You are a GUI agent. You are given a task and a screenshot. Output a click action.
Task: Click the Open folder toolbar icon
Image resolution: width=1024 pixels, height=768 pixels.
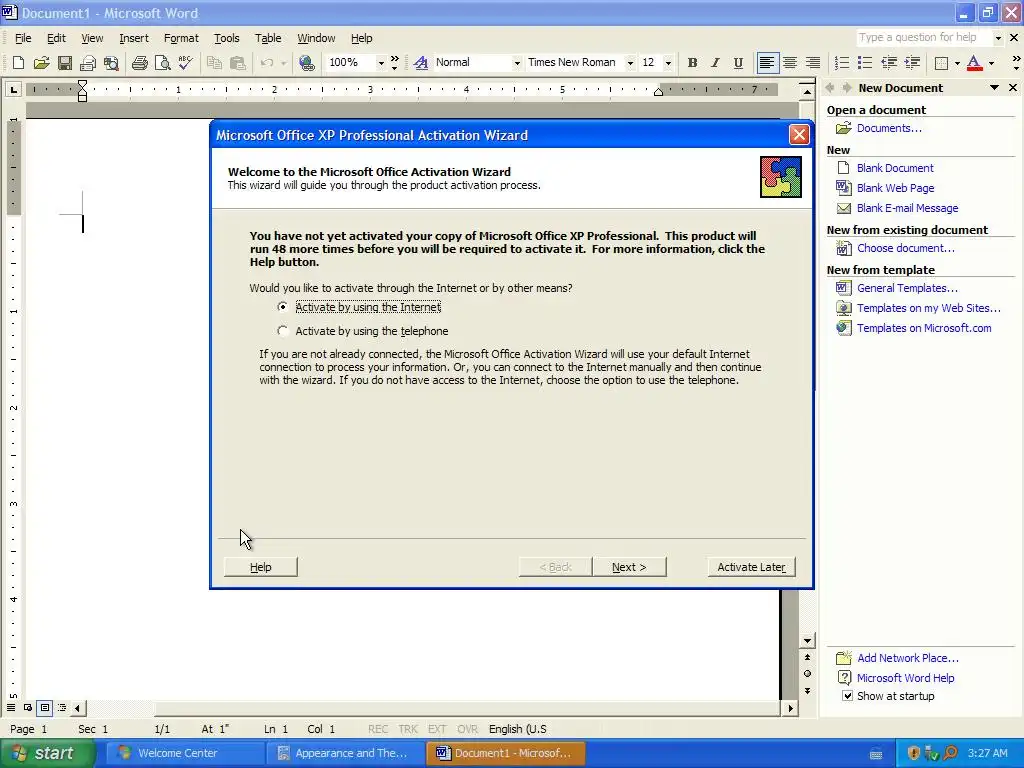41,63
